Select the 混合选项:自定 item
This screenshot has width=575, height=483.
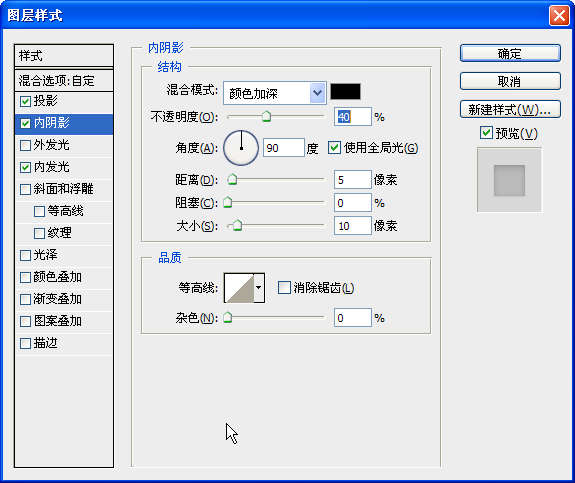(x=64, y=80)
